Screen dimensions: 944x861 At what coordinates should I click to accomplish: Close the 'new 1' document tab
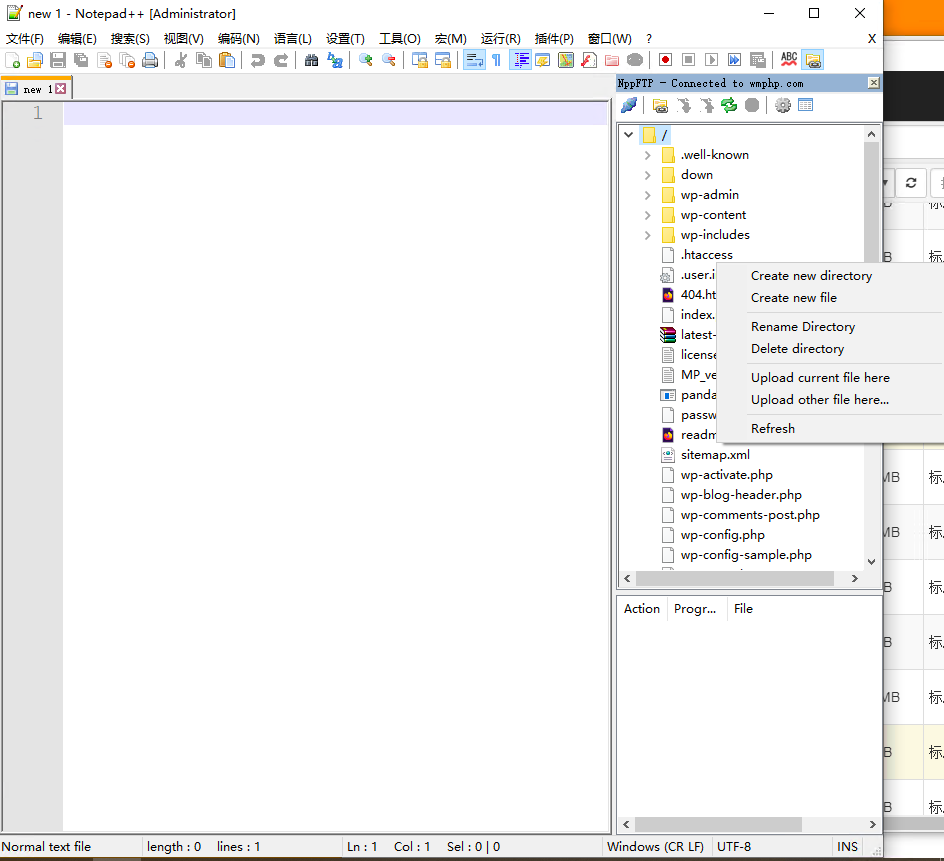pyautogui.click(x=61, y=89)
